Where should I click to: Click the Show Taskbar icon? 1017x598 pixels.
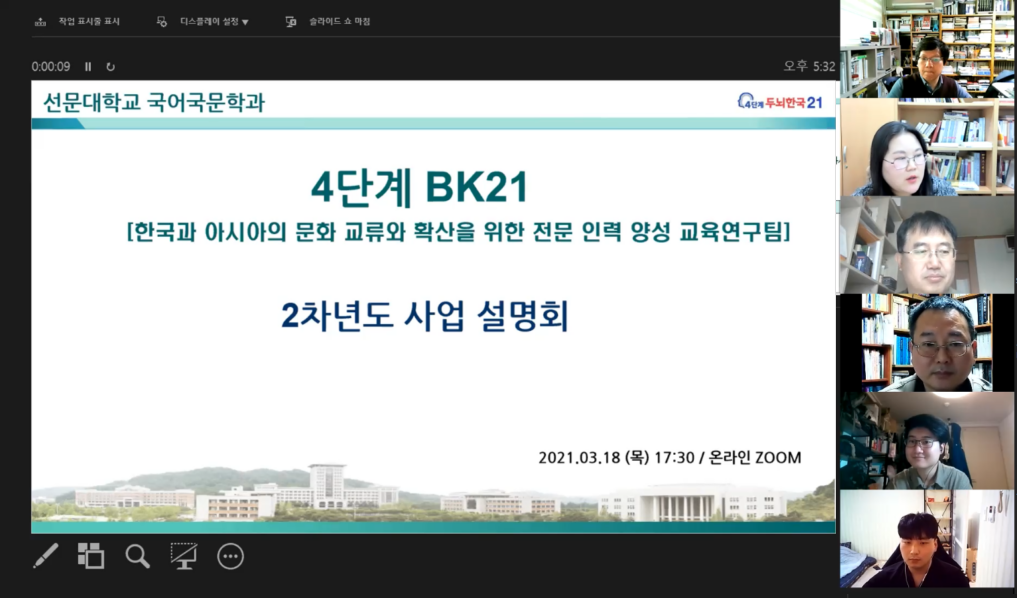(40, 21)
